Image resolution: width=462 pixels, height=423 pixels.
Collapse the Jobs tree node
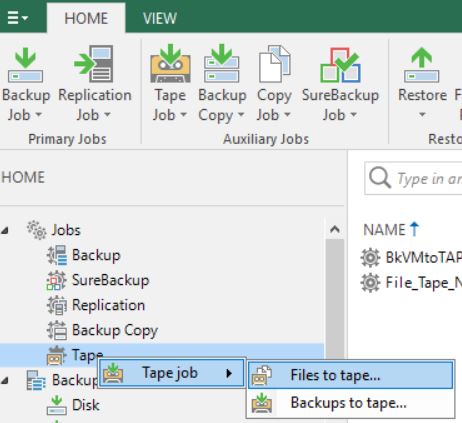click(5, 230)
